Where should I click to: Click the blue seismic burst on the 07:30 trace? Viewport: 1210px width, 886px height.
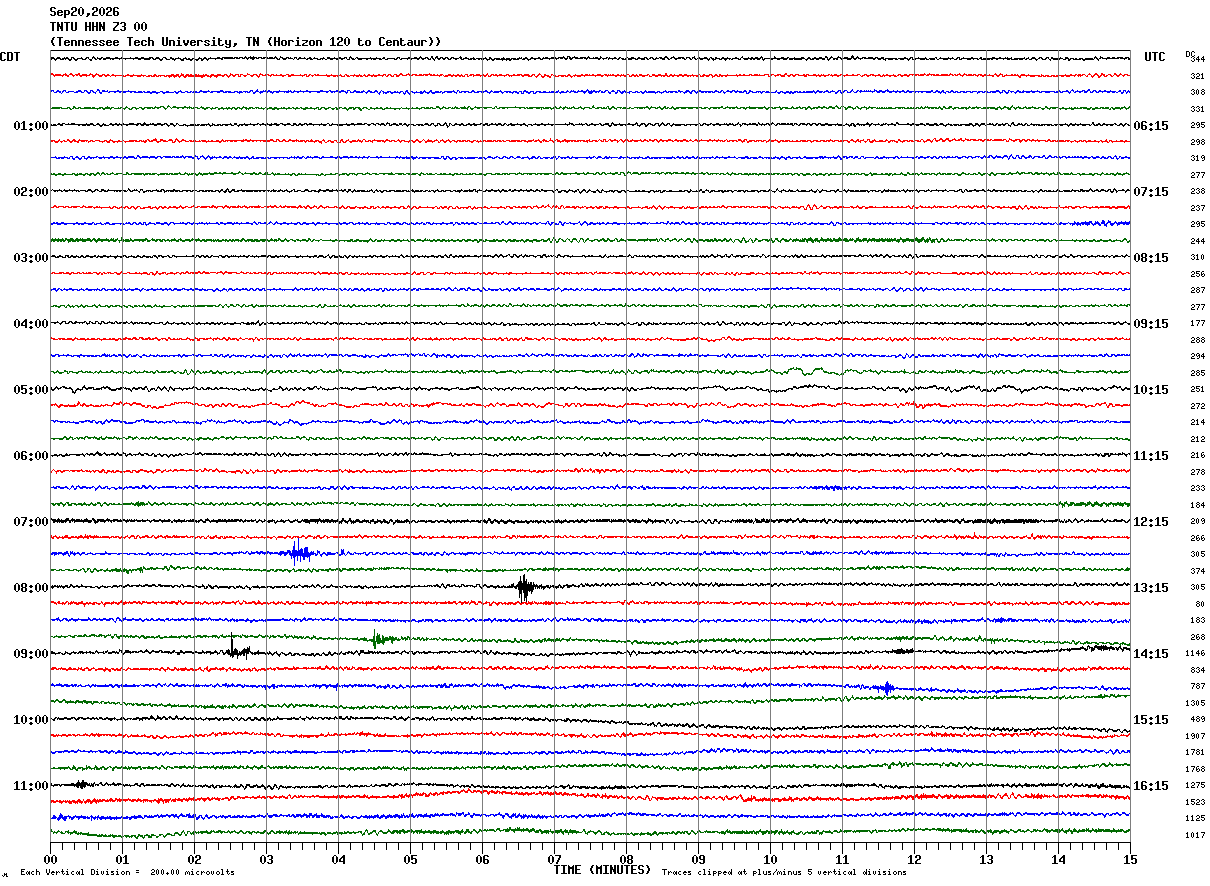(x=299, y=551)
